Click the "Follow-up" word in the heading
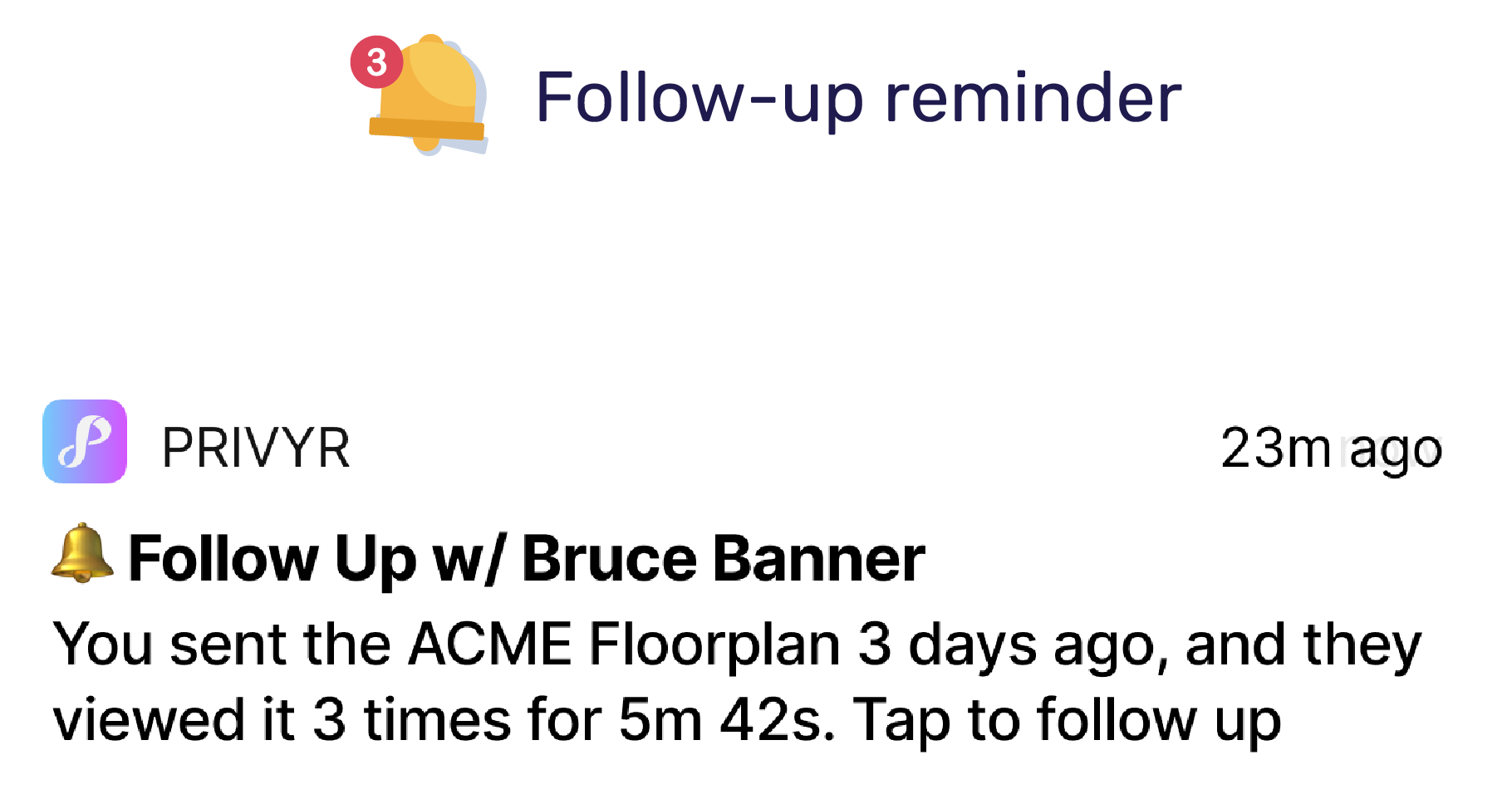 [699, 98]
